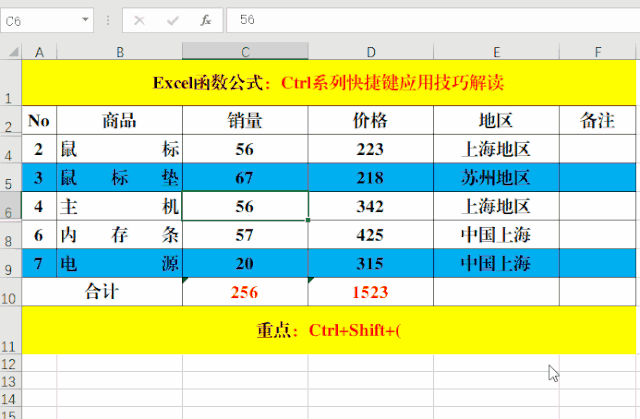Select row 6 header
This screenshot has width=640, height=419.
(11, 206)
